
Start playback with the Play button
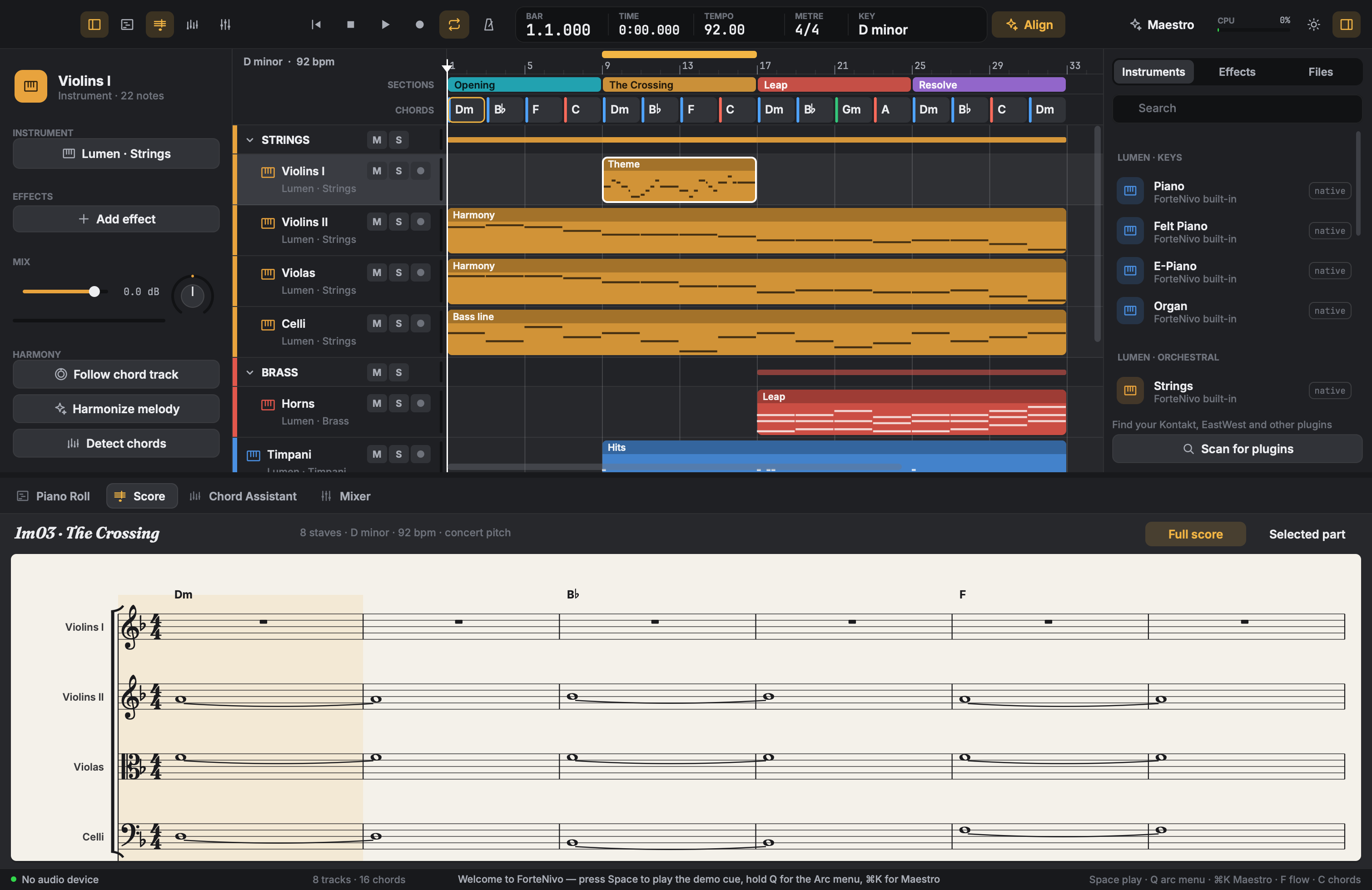(385, 24)
